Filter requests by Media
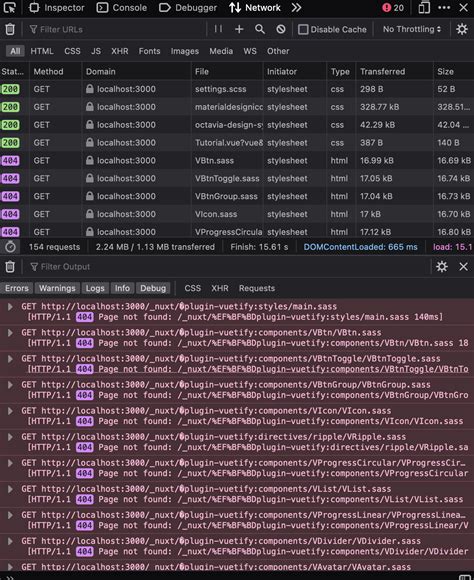 click(221, 51)
